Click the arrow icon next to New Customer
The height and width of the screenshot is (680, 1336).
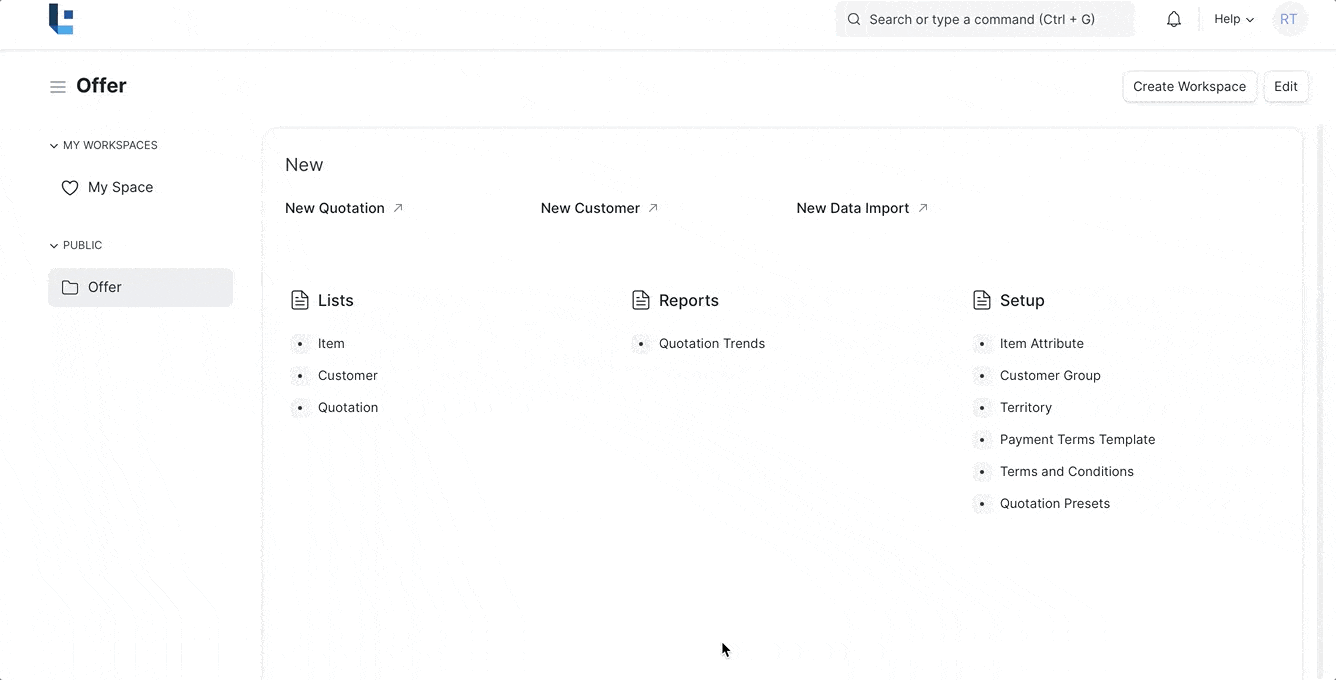tap(653, 208)
